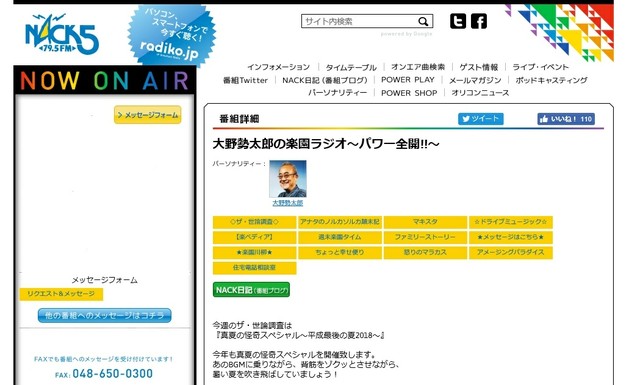
Task: Open オリコンニュース menu item
Action: point(480,93)
